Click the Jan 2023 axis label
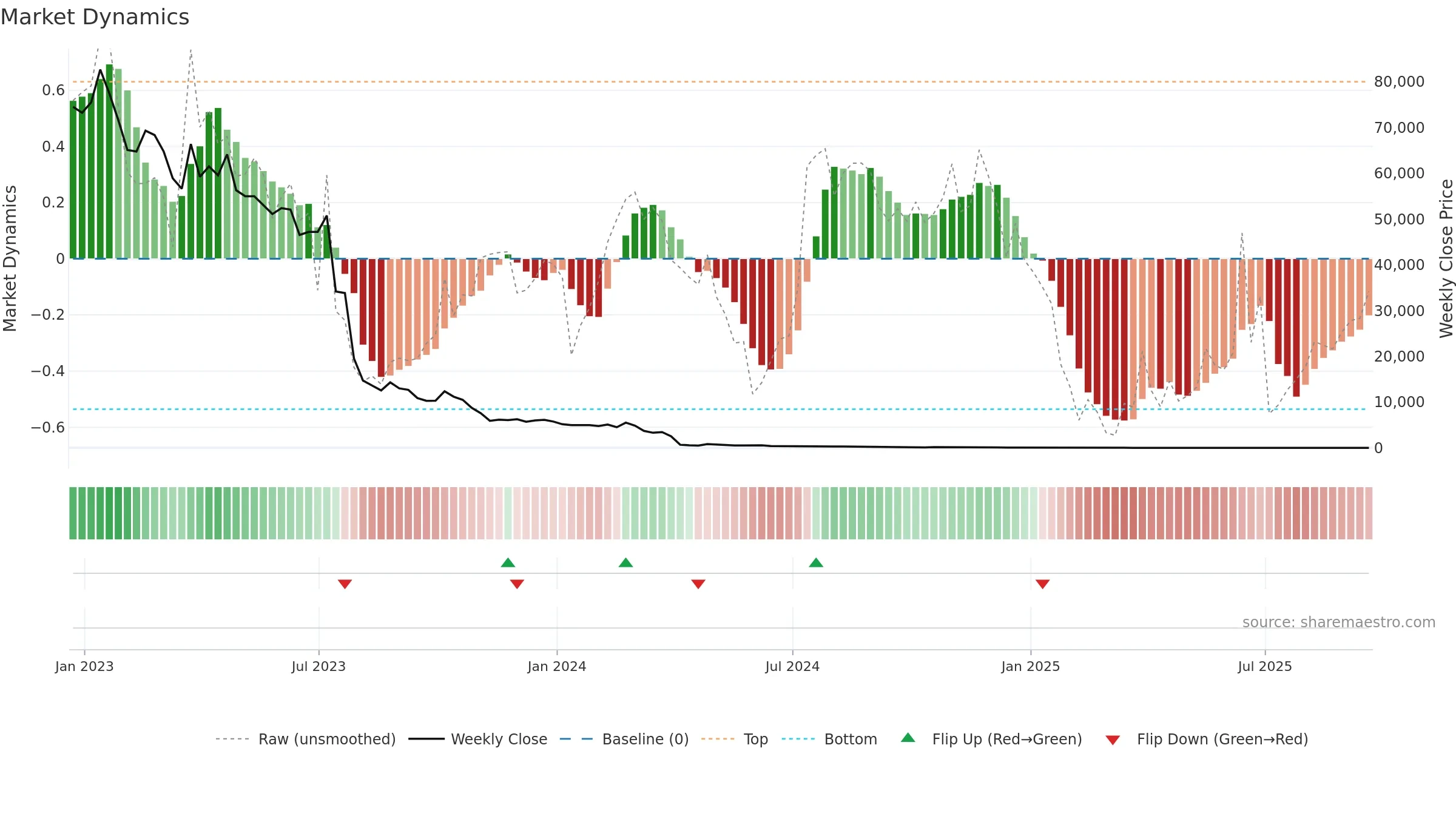1456x819 pixels. [84, 666]
